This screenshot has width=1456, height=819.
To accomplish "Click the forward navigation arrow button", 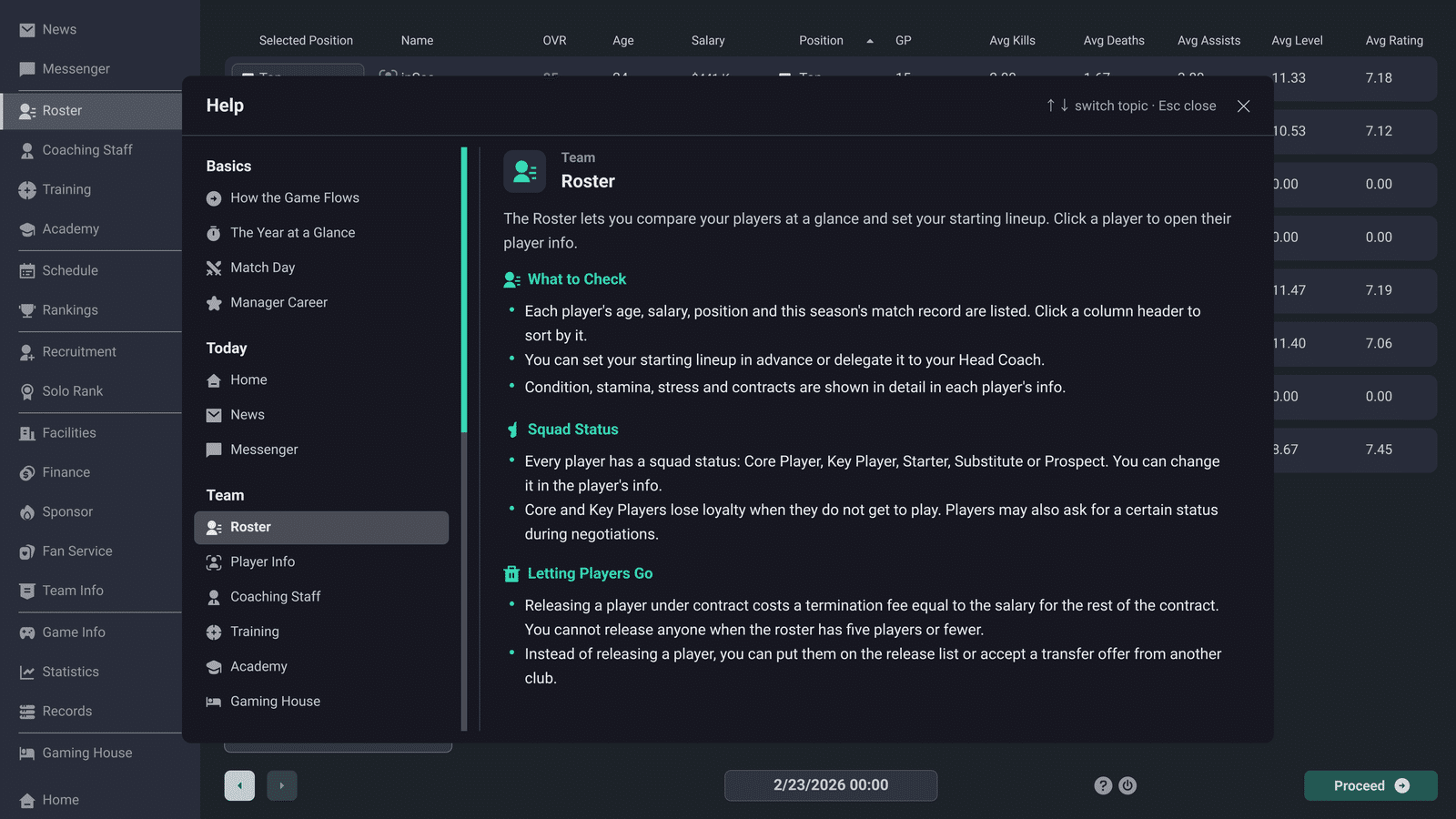I will tap(282, 785).
